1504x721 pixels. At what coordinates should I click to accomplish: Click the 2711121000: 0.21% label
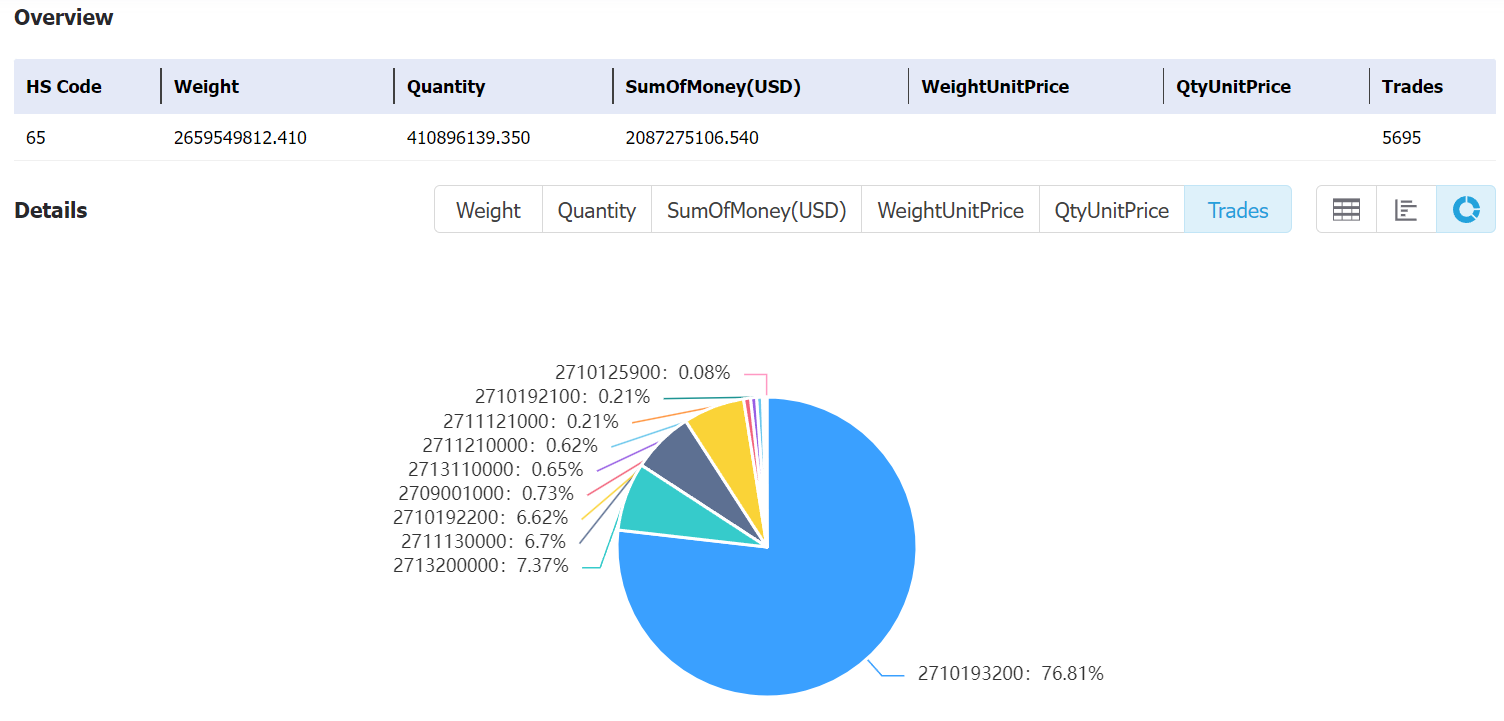tap(531, 421)
